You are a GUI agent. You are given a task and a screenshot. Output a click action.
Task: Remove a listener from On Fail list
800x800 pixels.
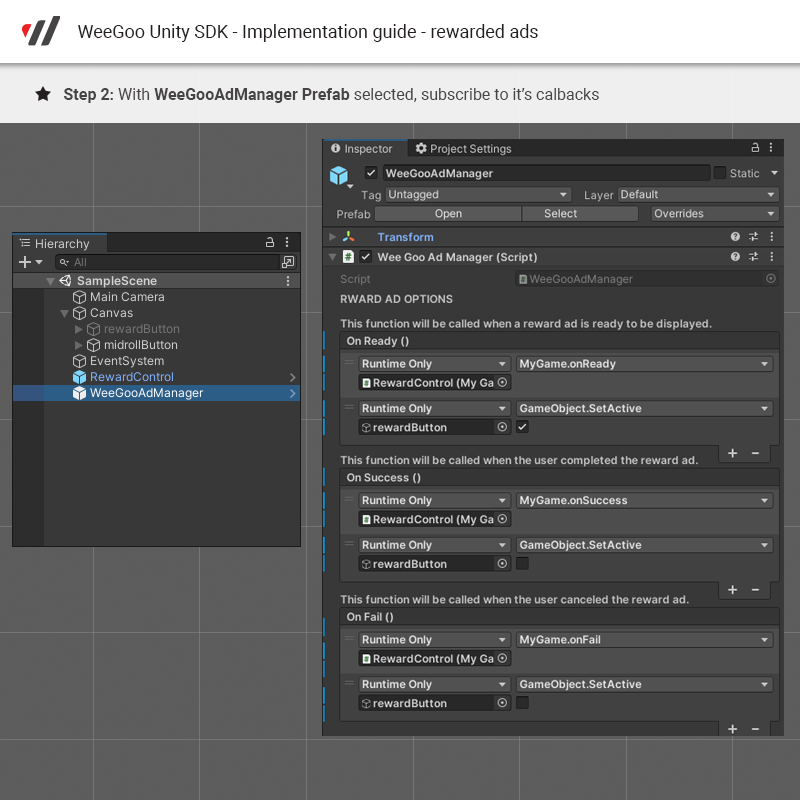coord(755,729)
